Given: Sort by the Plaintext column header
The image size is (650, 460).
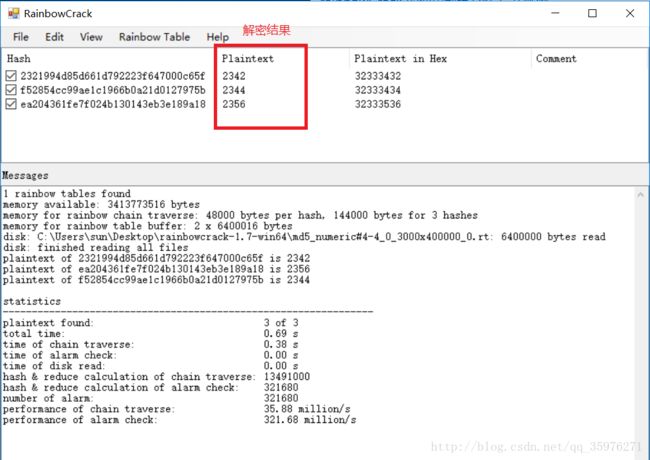Looking at the screenshot, I should pos(248,58).
